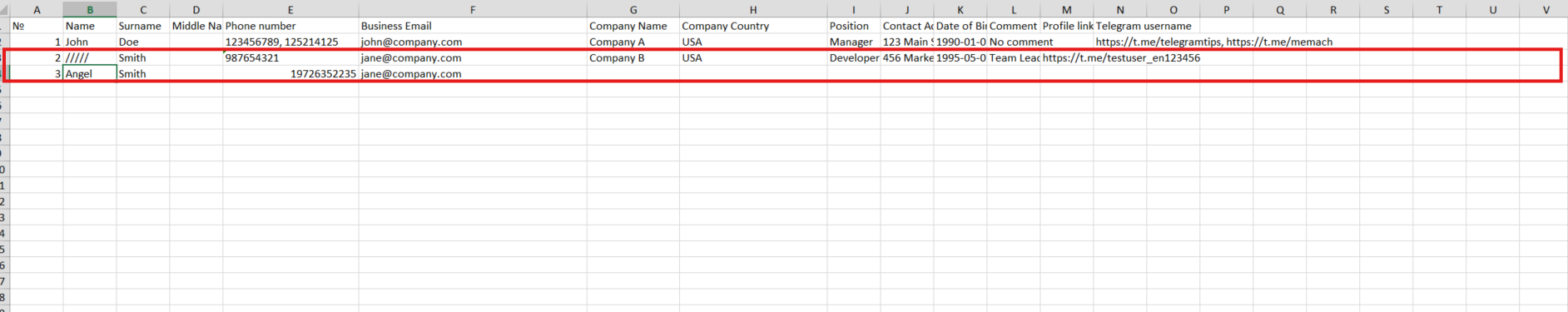The width and height of the screenshot is (1568, 312).
Task: Select column G header
Action: click(x=633, y=10)
